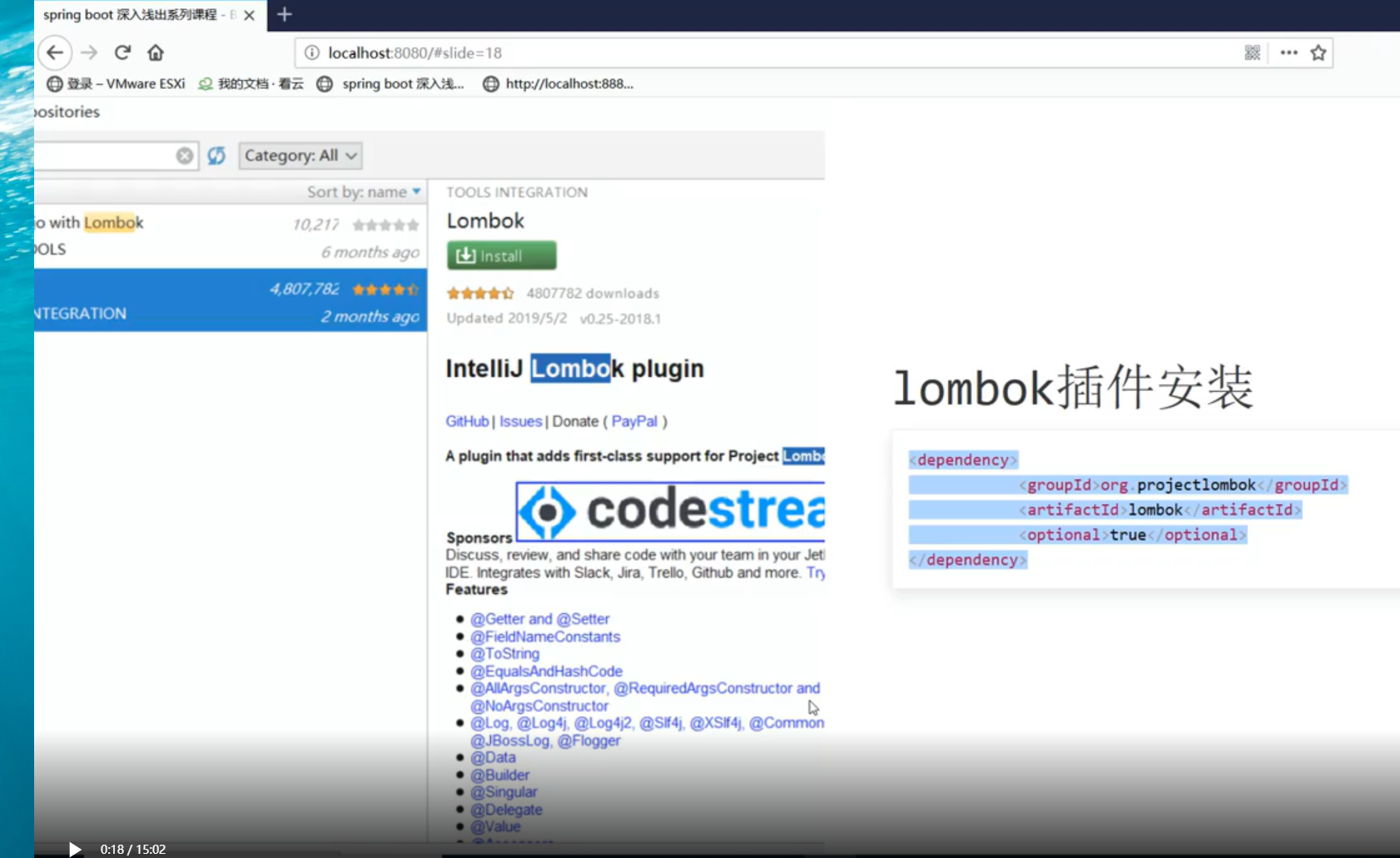Click the plugin search input field
Screen dimensions: 1400x858
tap(104, 156)
